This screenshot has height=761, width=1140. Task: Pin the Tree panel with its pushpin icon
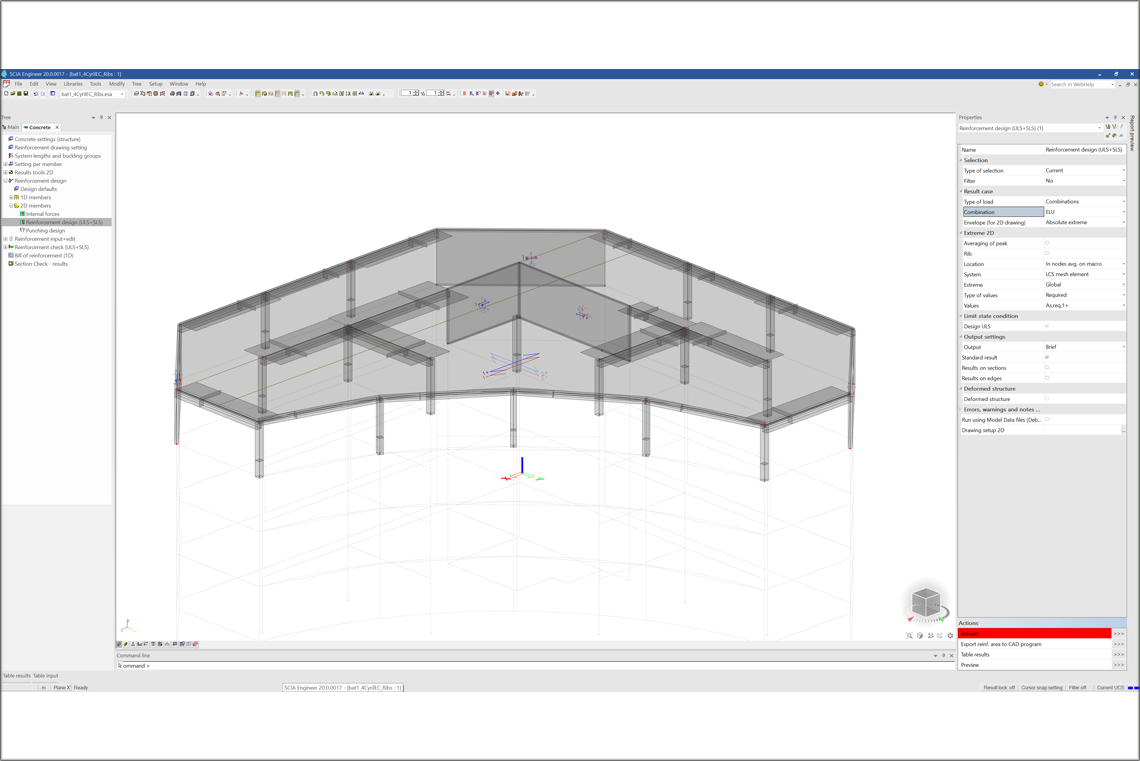click(x=101, y=117)
